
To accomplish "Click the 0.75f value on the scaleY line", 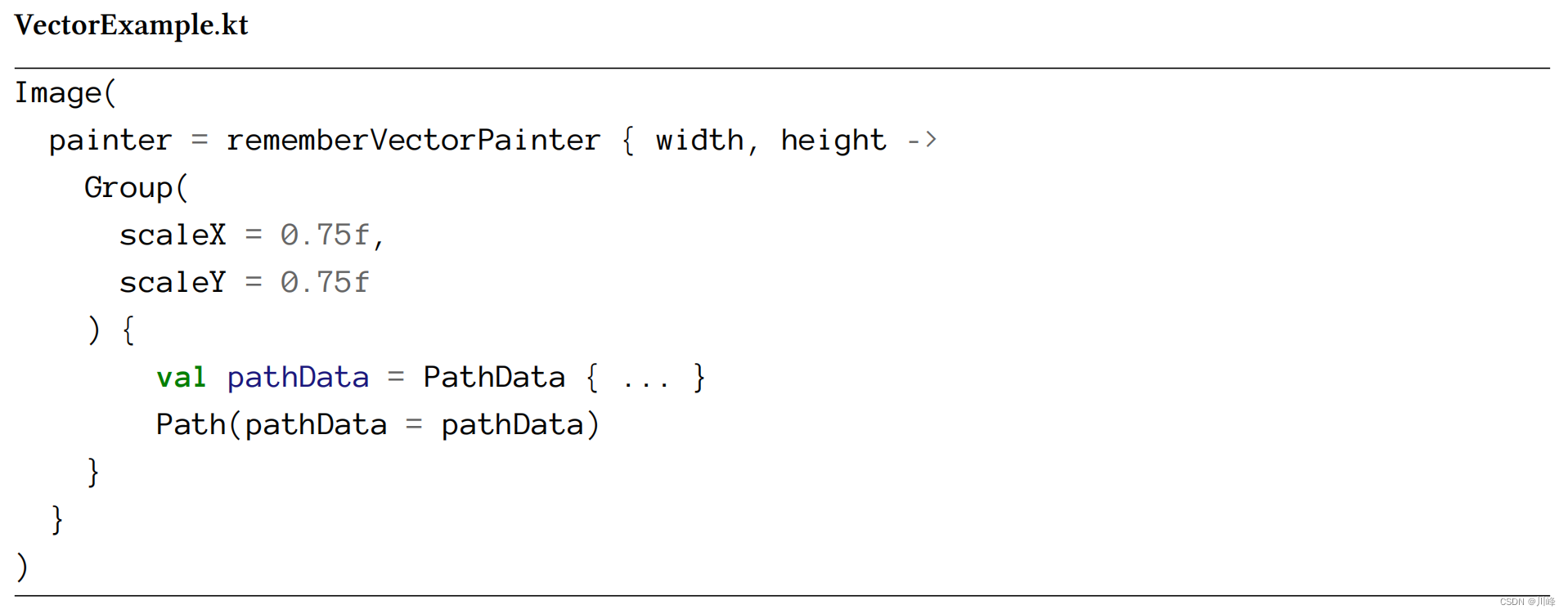I will (325, 283).
